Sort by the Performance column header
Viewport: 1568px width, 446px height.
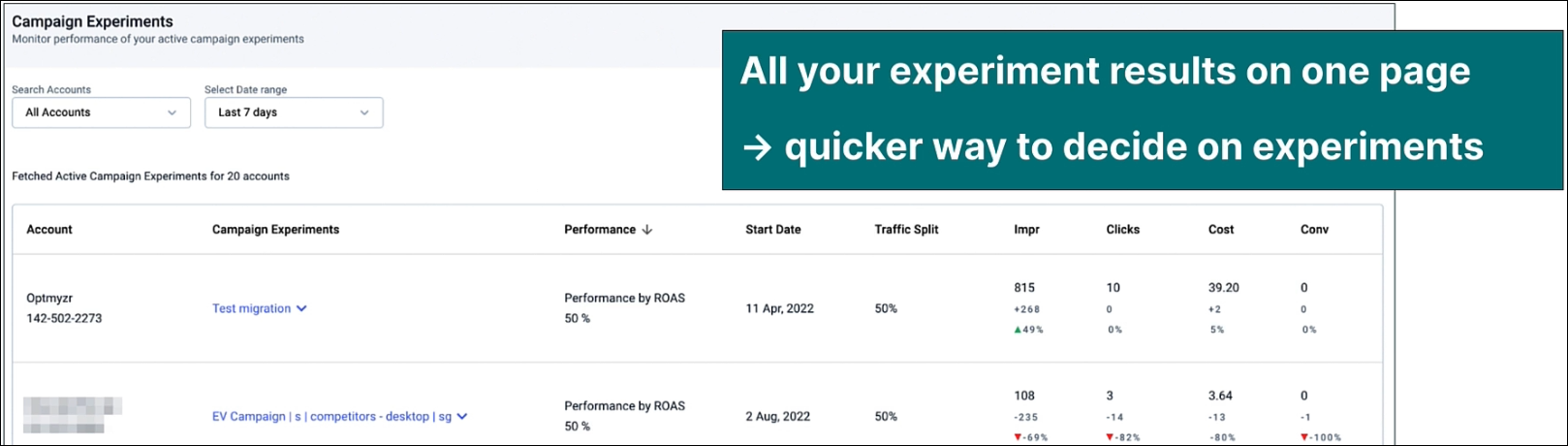[x=600, y=230]
